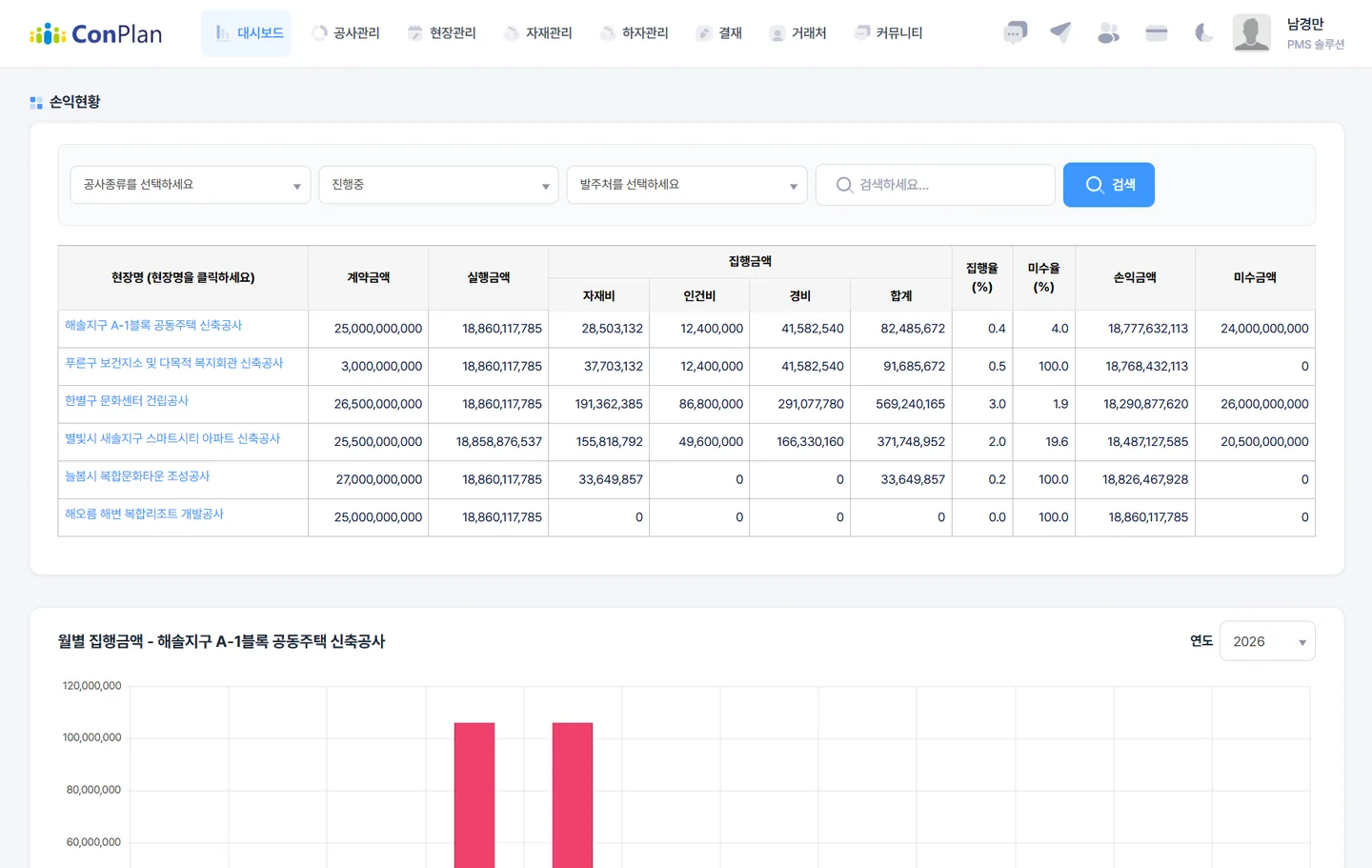
Task: Open site 푸른구 보건지소 및 다목적 복지회관 신축공사
Action: click(174, 363)
